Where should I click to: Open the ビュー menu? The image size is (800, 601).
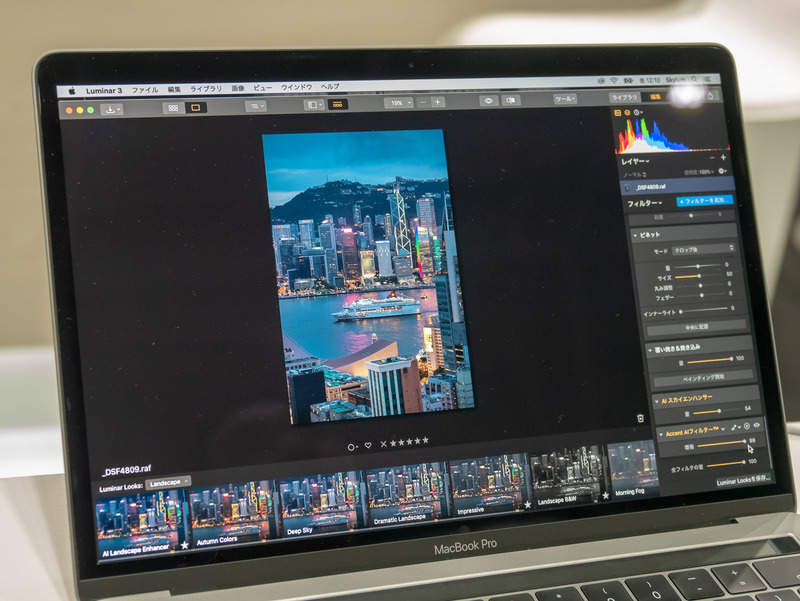262,87
